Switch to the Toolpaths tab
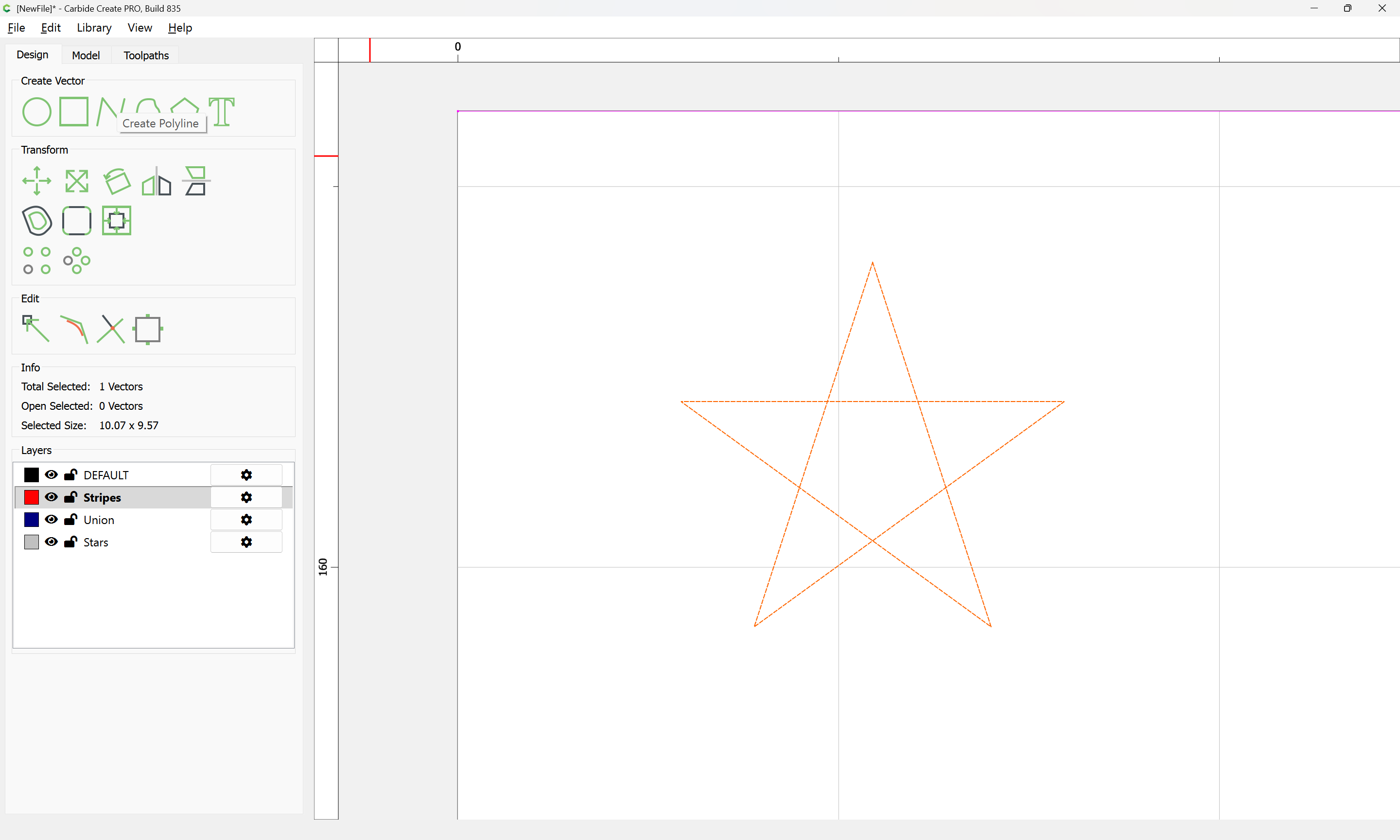This screenshot has width=1400, height=840. [146, 55]
